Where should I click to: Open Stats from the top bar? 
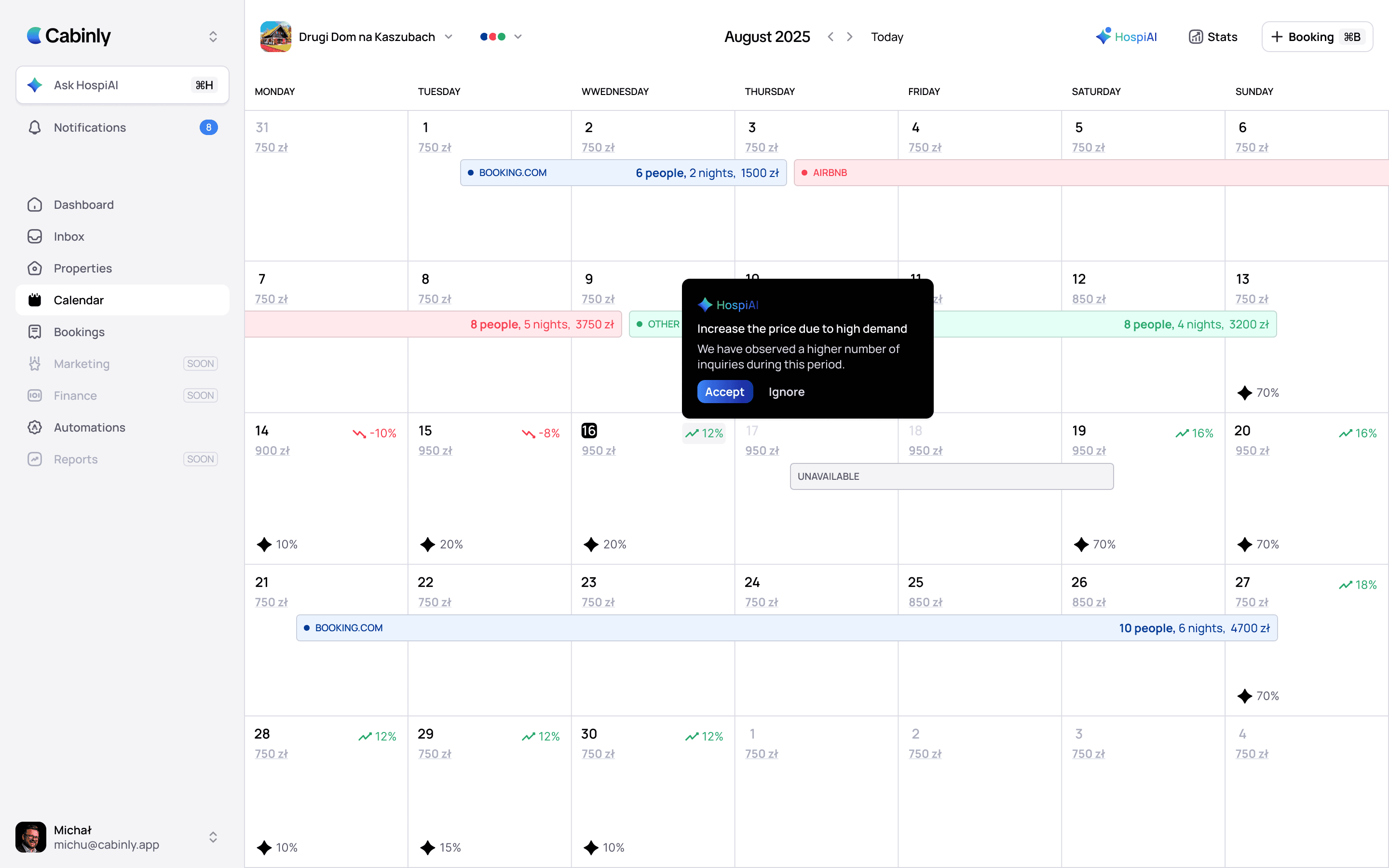[x=1213, y=37]
